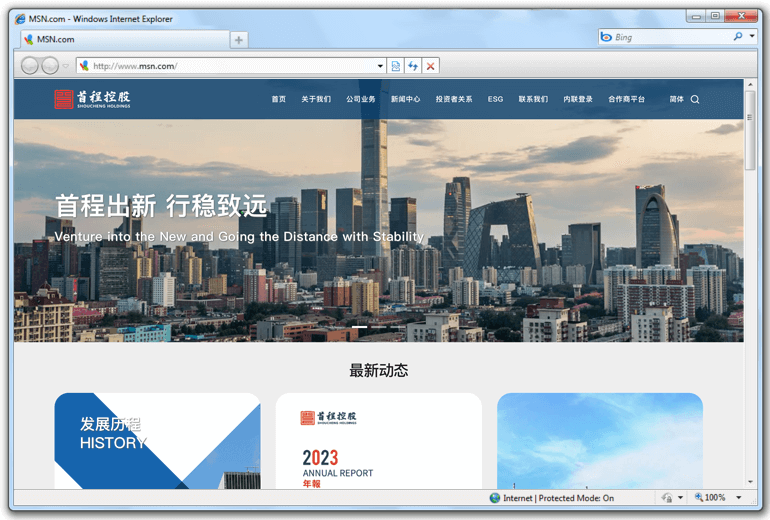Open the 首页 navigation item

(x=278, y=99)
